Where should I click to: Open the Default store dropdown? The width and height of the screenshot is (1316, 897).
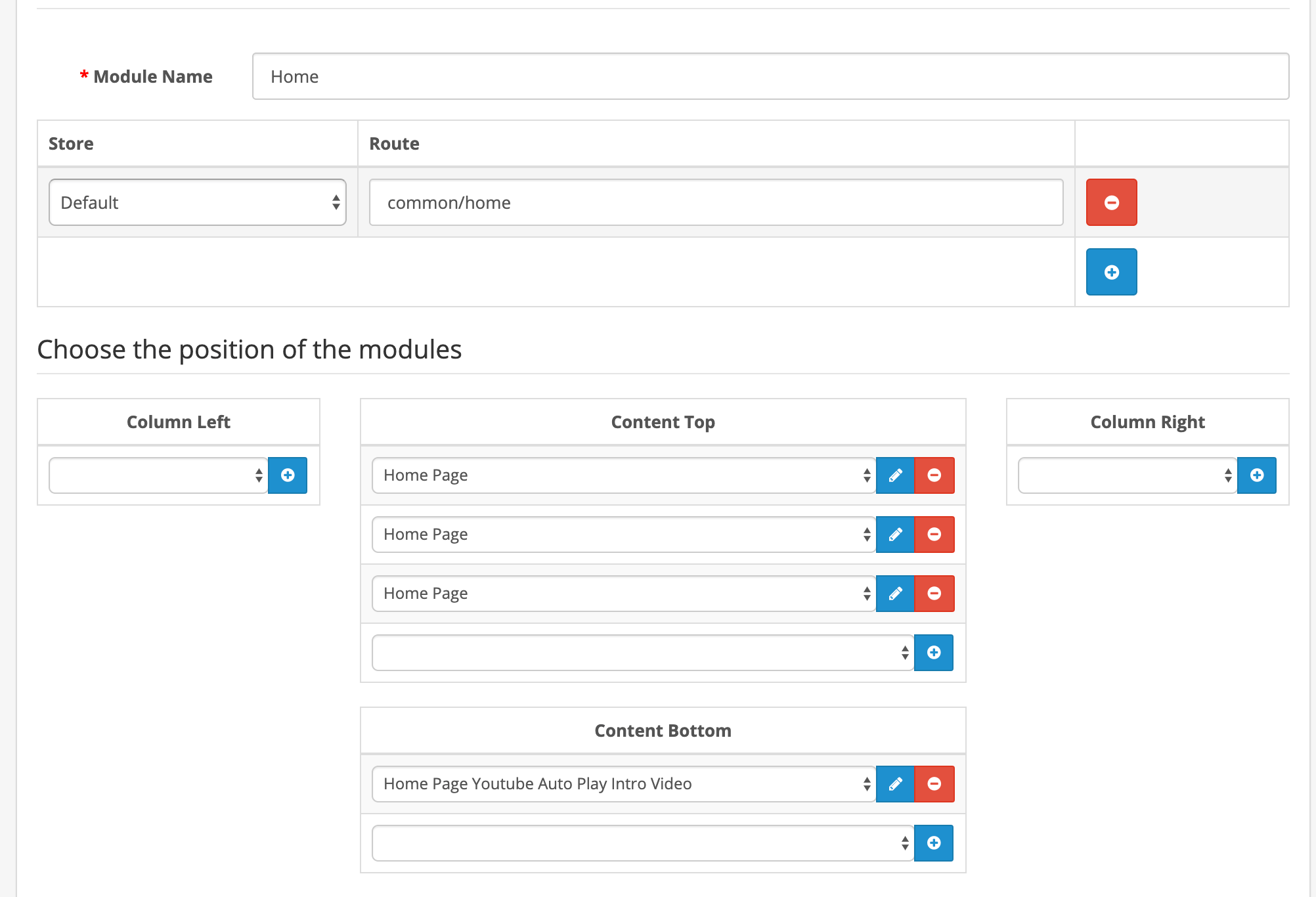point(197,202)
